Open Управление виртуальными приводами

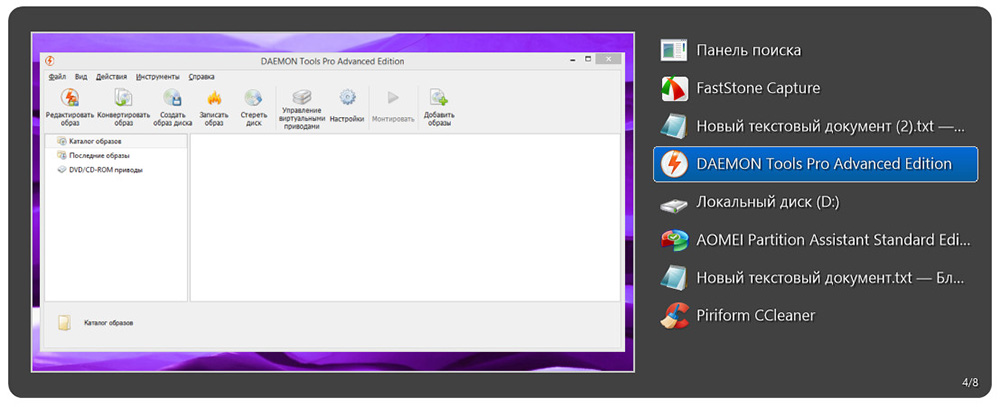(302, 97)
